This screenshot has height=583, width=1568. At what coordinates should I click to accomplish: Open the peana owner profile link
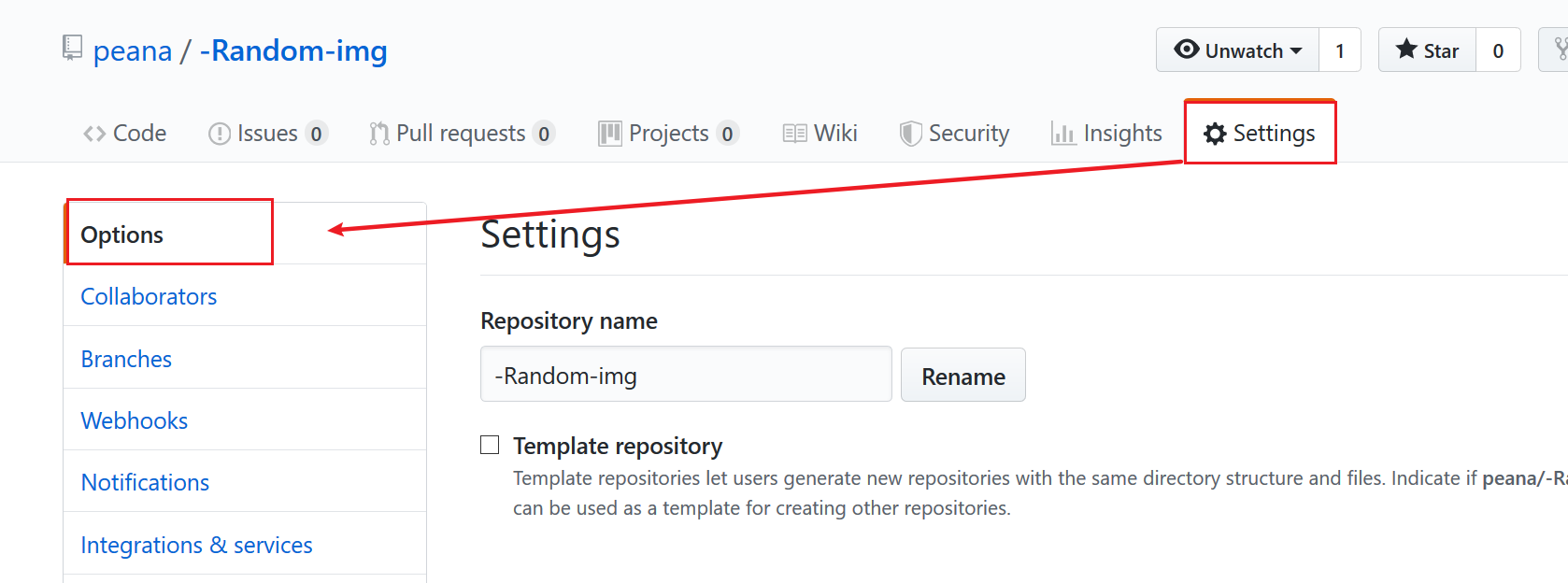pyautogui.click(x=133, y=50)
